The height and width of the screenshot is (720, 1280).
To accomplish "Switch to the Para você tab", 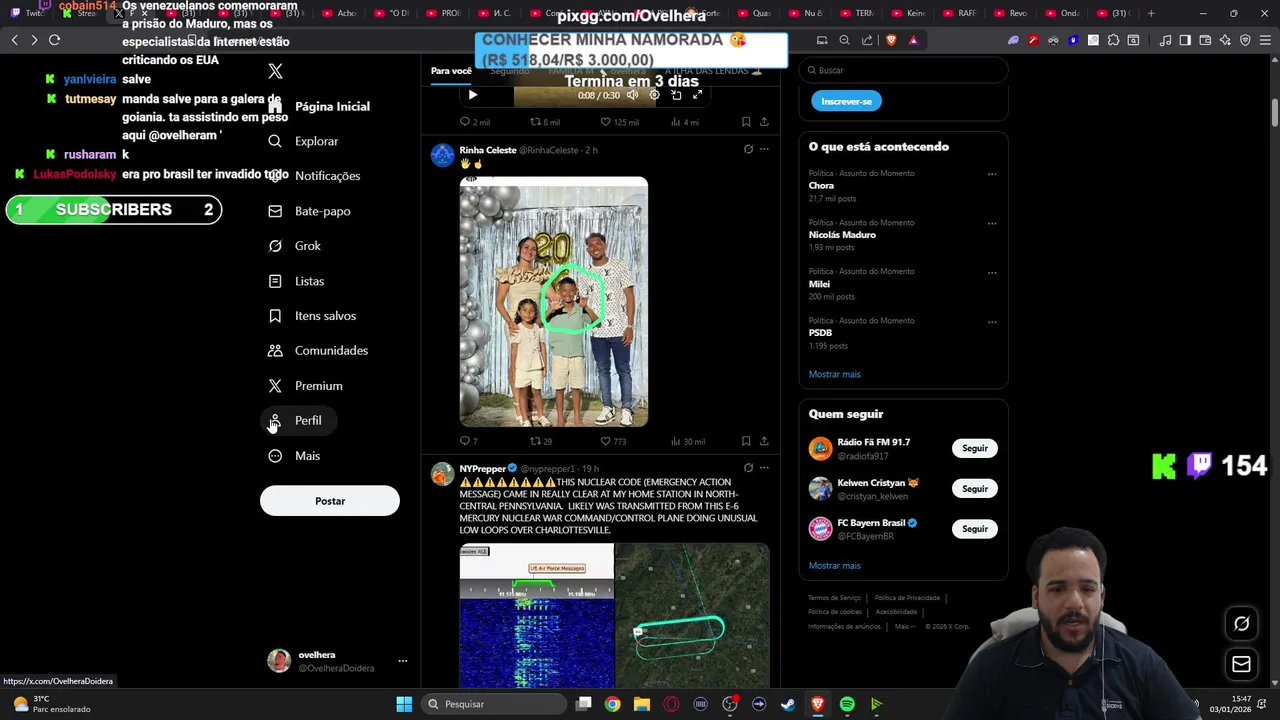I will point(451,71).
